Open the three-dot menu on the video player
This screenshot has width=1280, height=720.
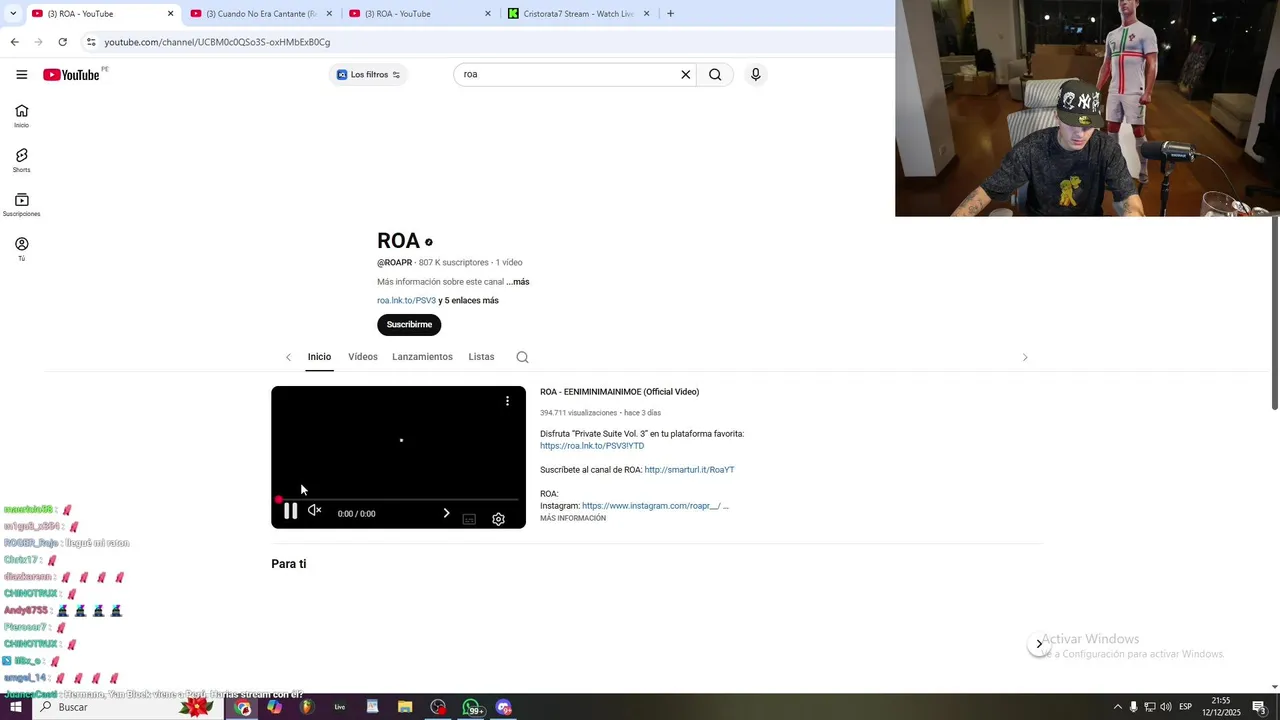(x=507, y=401)
